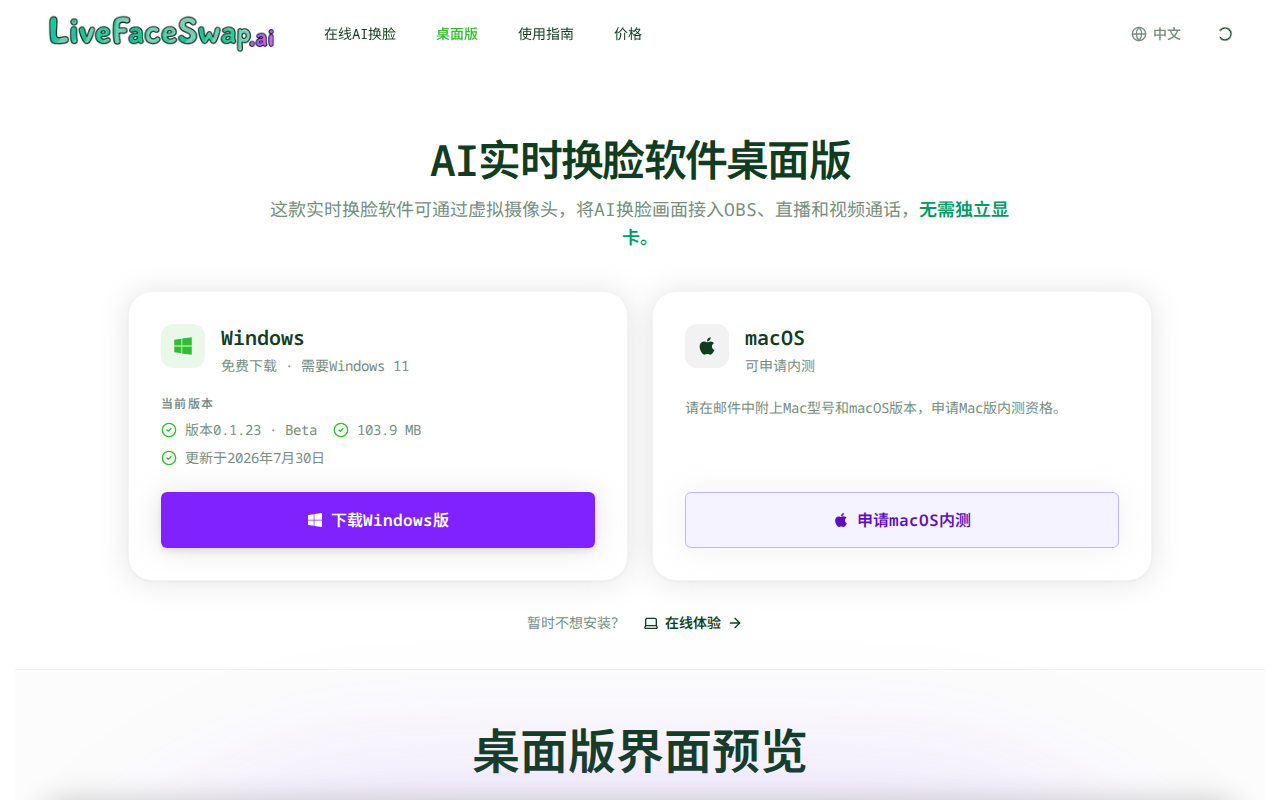Open the 价格 pricing page
Viewport: 1280px width, 800px height.
(628, 34)
